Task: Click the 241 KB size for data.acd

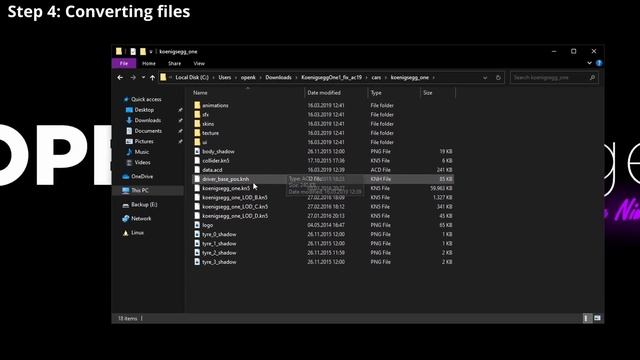Action: [x=444, y=170]
